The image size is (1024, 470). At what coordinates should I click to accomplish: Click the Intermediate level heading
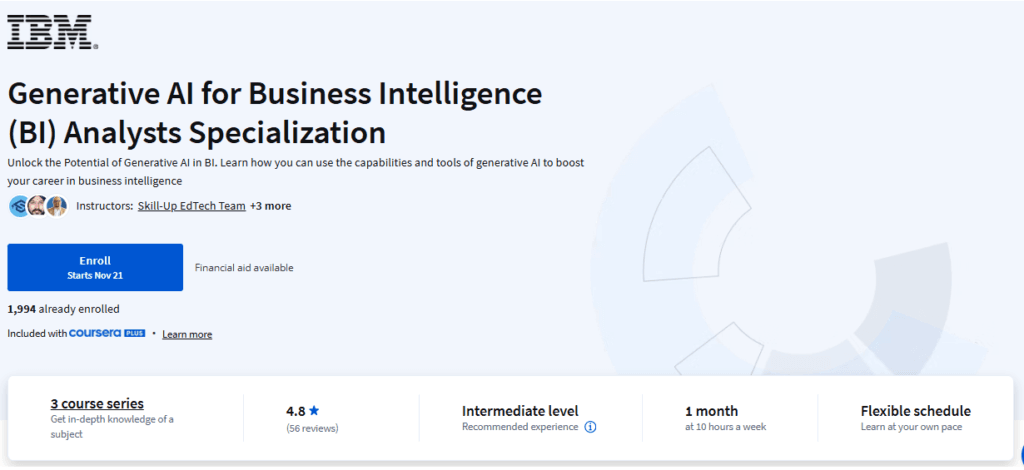coord(520,411)
